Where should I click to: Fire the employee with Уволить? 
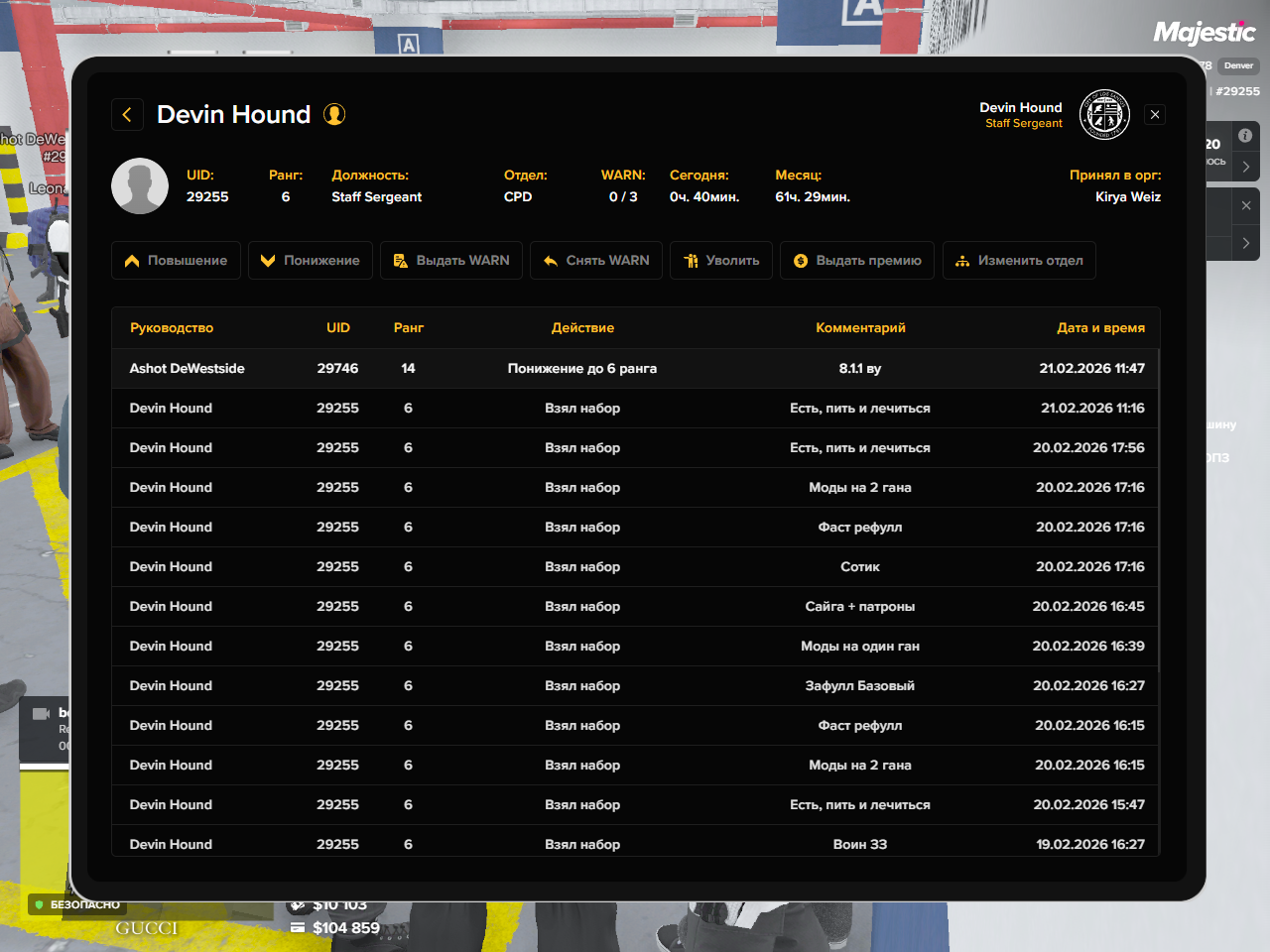[721, 261]
